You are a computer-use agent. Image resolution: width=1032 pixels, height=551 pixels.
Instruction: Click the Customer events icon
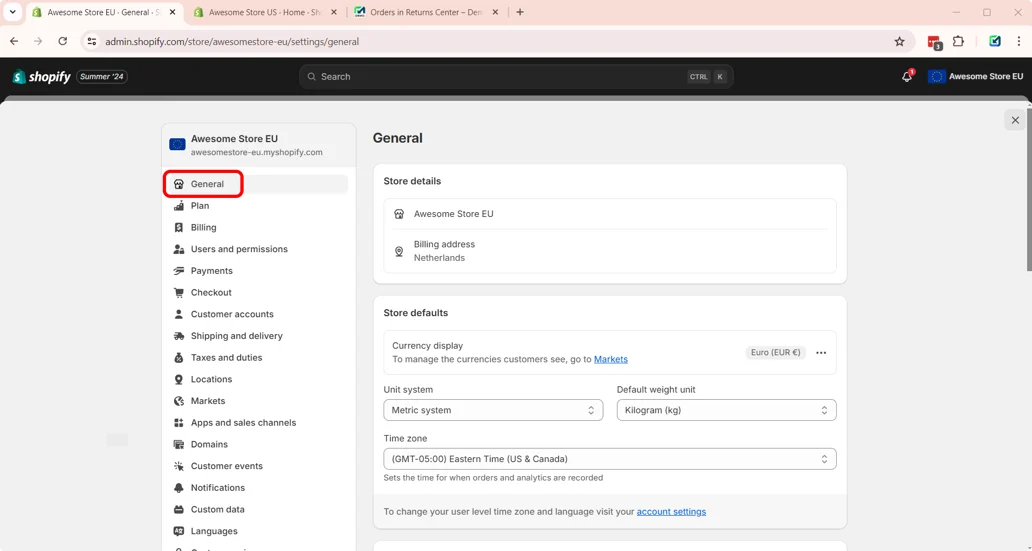[178, 466]
